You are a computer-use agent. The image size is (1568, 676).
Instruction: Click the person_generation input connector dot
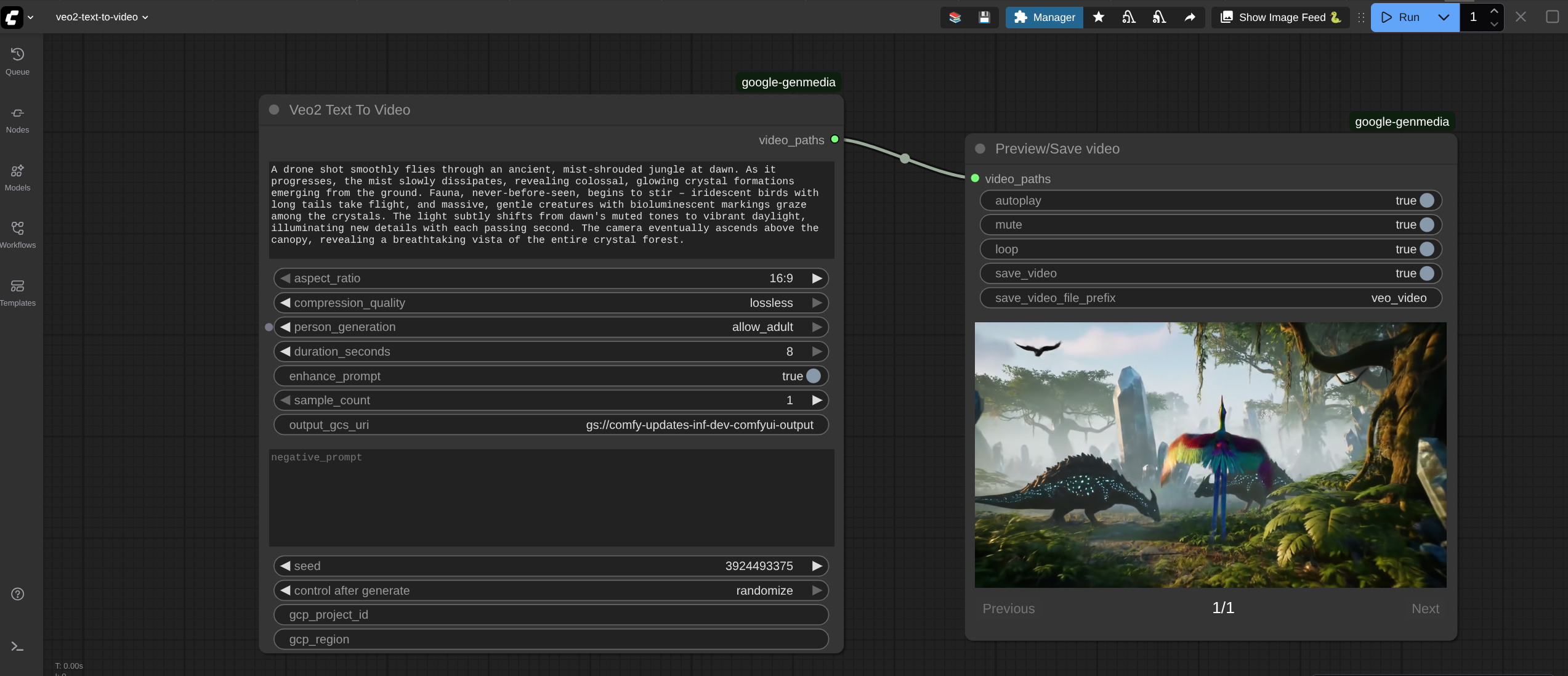[x=269, y=327]
